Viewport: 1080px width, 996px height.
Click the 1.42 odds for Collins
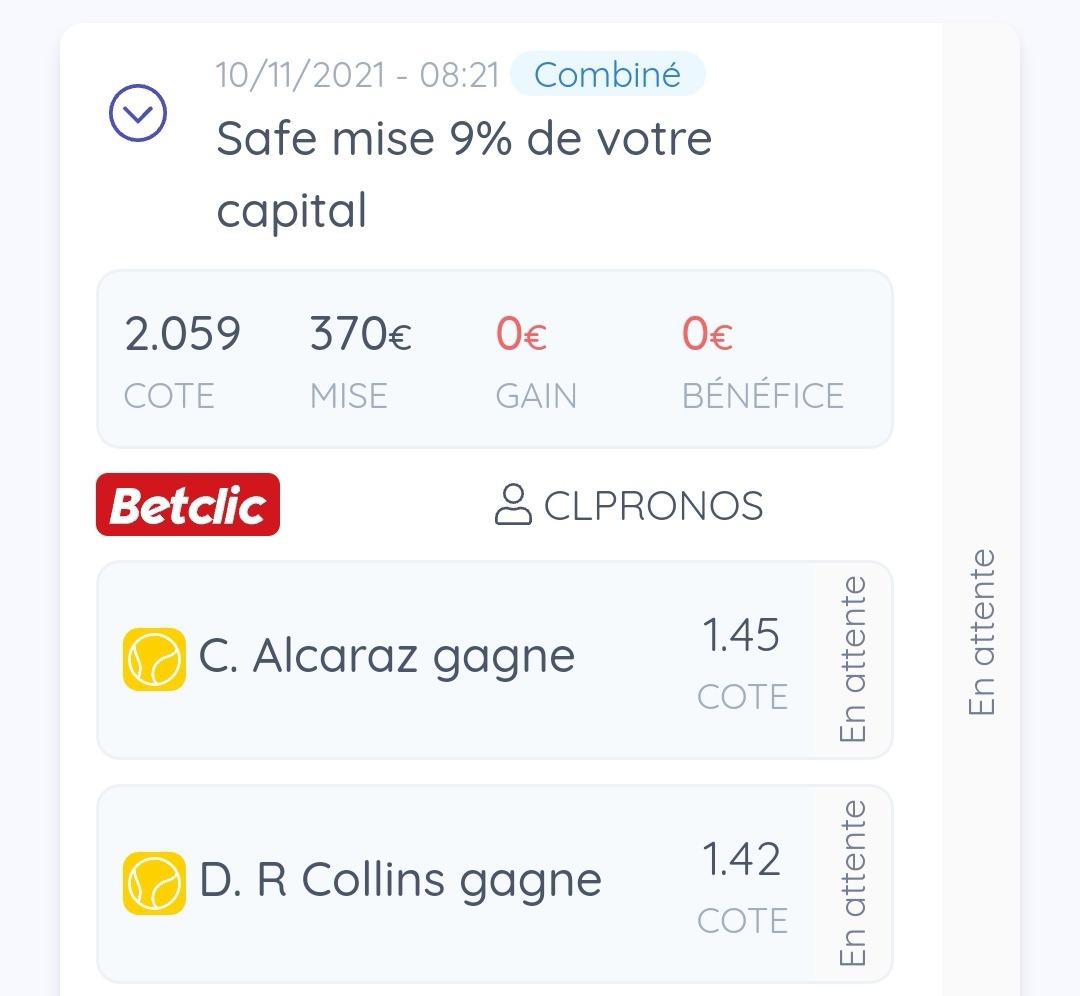click(x=741, y=860)
